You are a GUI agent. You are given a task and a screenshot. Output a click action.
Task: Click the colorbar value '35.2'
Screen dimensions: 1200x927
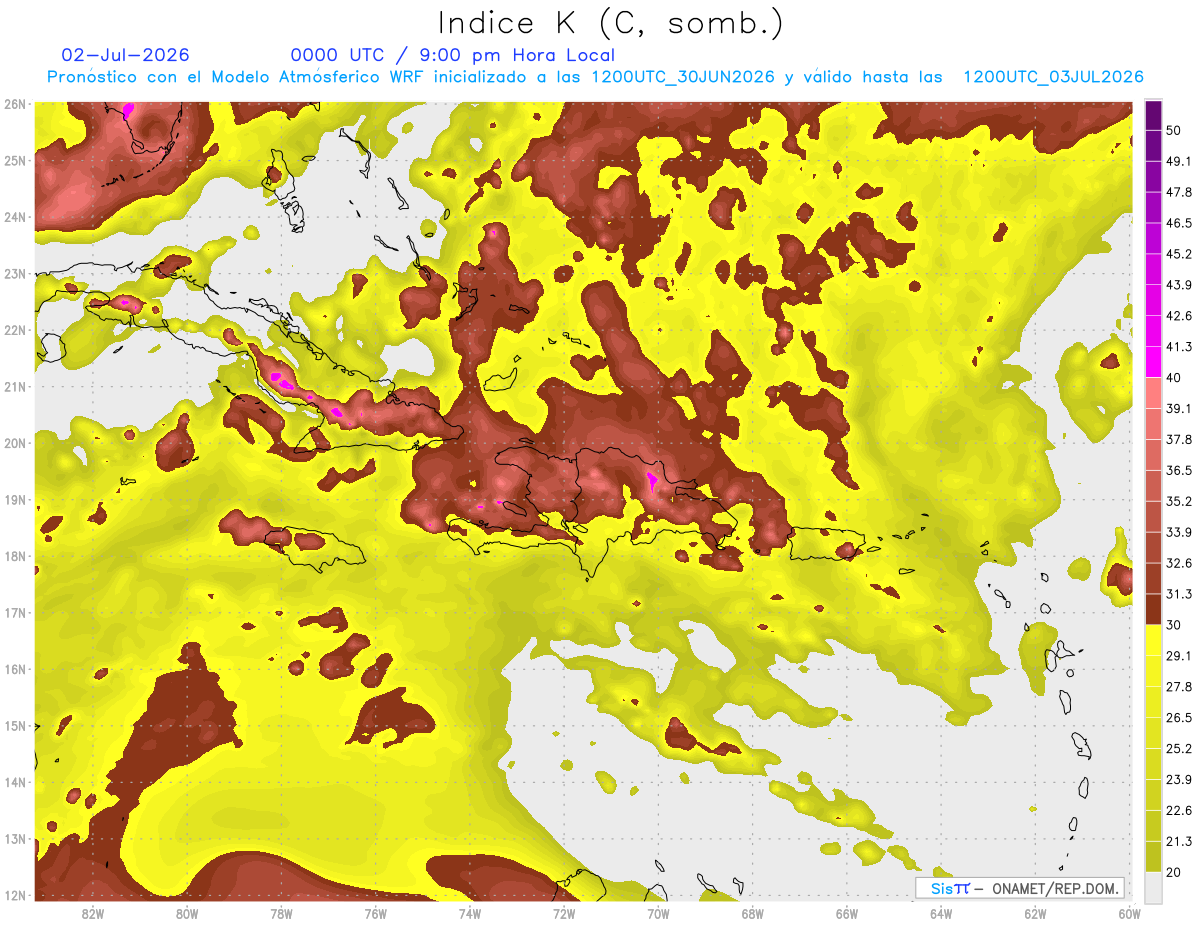point(1178,501)
